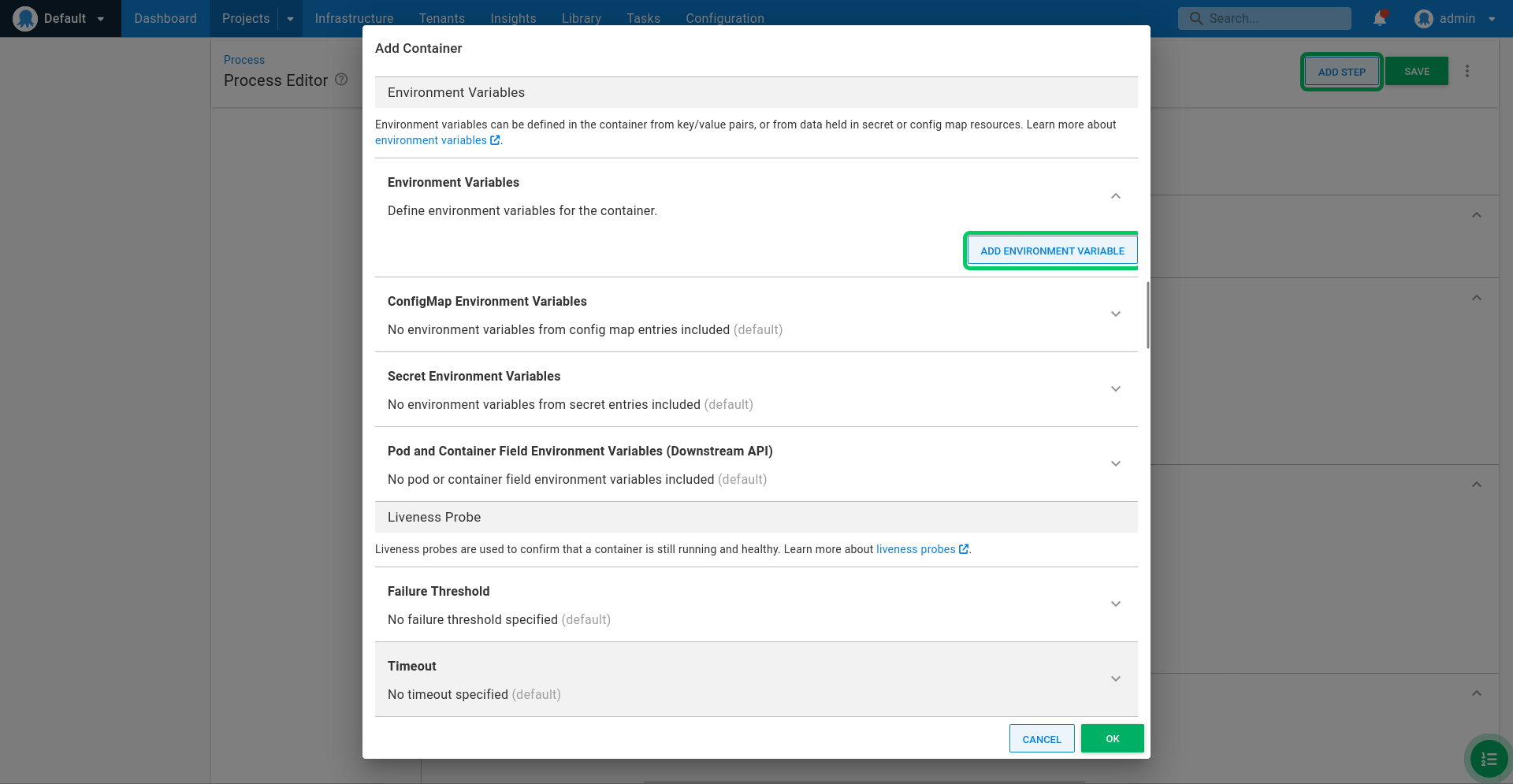The width and height of the screenshot is (1513, 784).
Task: Open the Default space dropdown arrow
Action: pos(101,19)
